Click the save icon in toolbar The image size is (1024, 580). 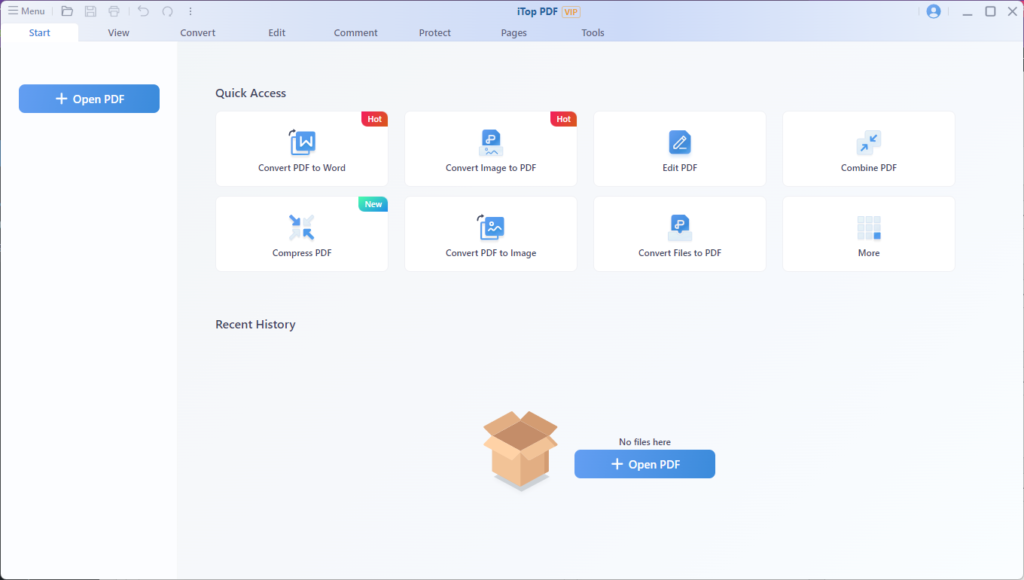[x=90, y=11]
